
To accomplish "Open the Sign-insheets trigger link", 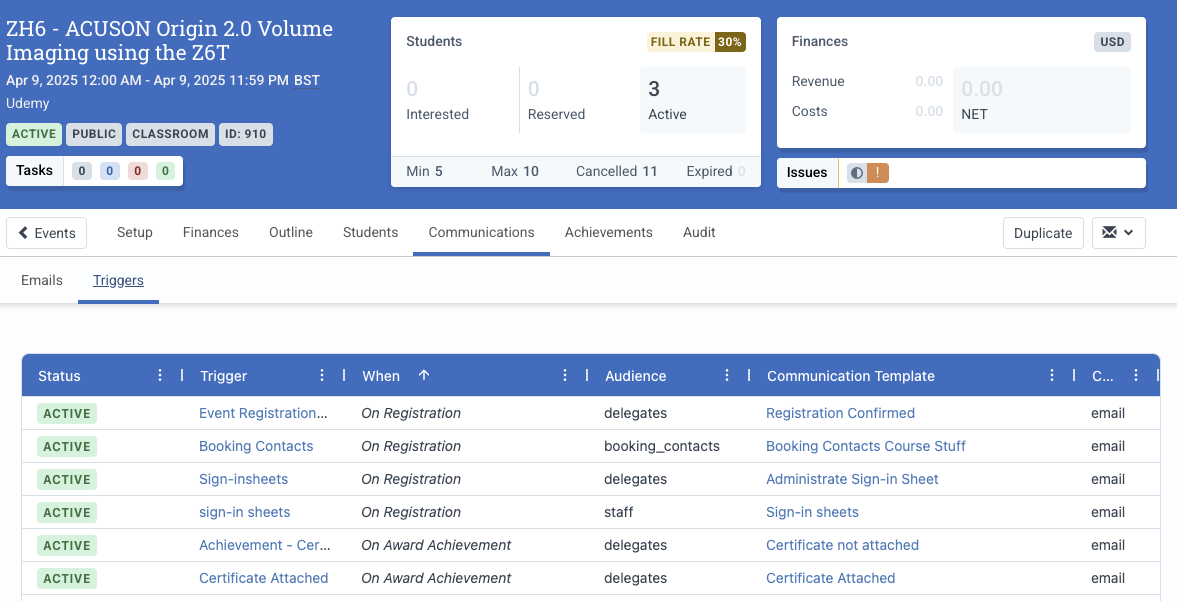I will pos(243,479).
